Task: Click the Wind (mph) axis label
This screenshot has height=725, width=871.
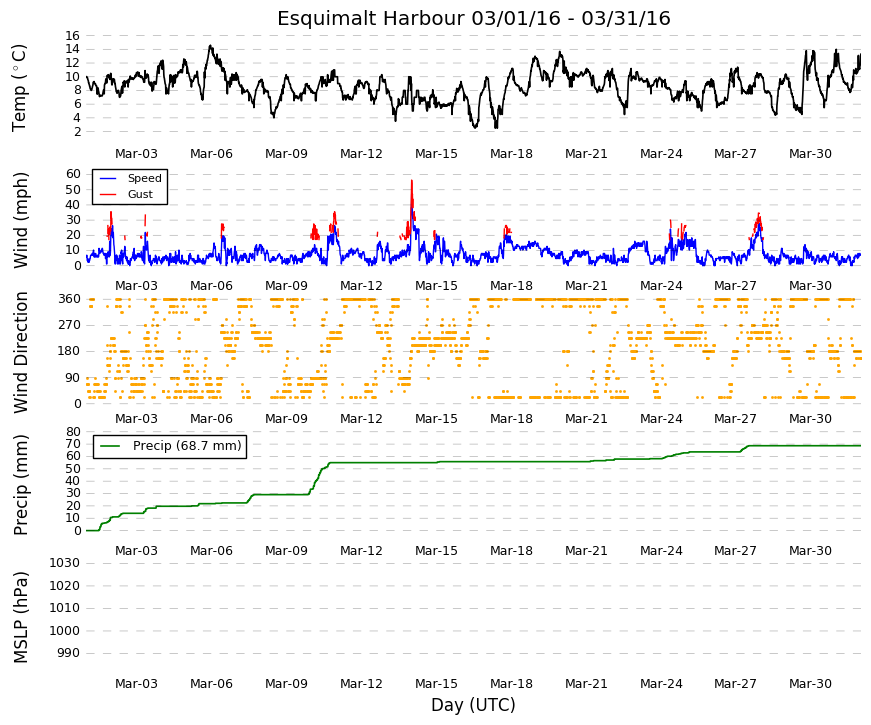Action: click(21, 221)
